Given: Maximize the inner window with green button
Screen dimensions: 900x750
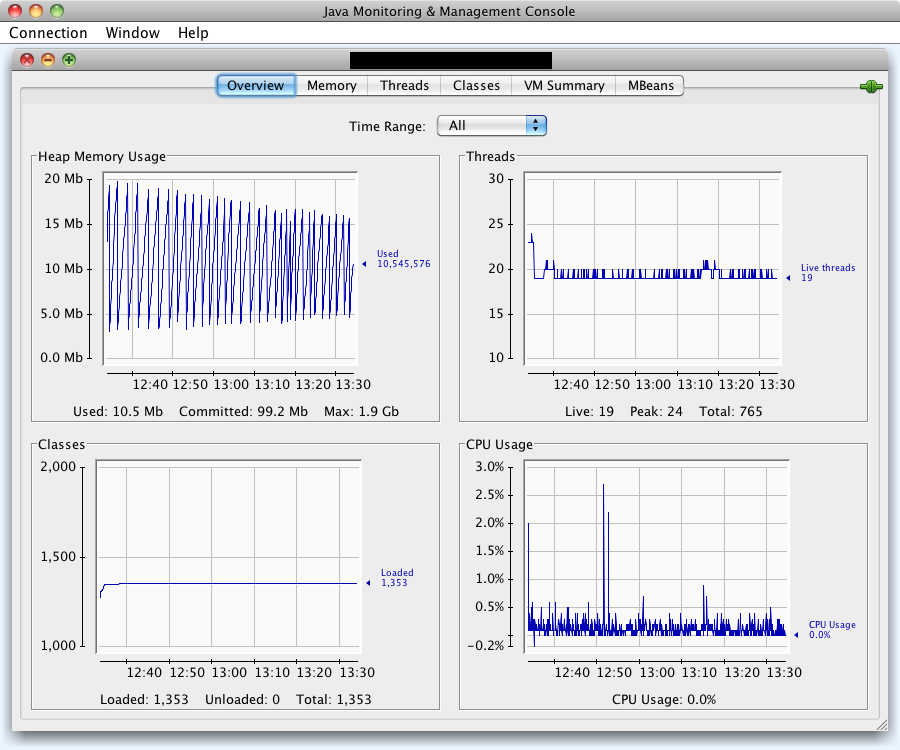Looking at the screenshot, I should click(69, 60).
